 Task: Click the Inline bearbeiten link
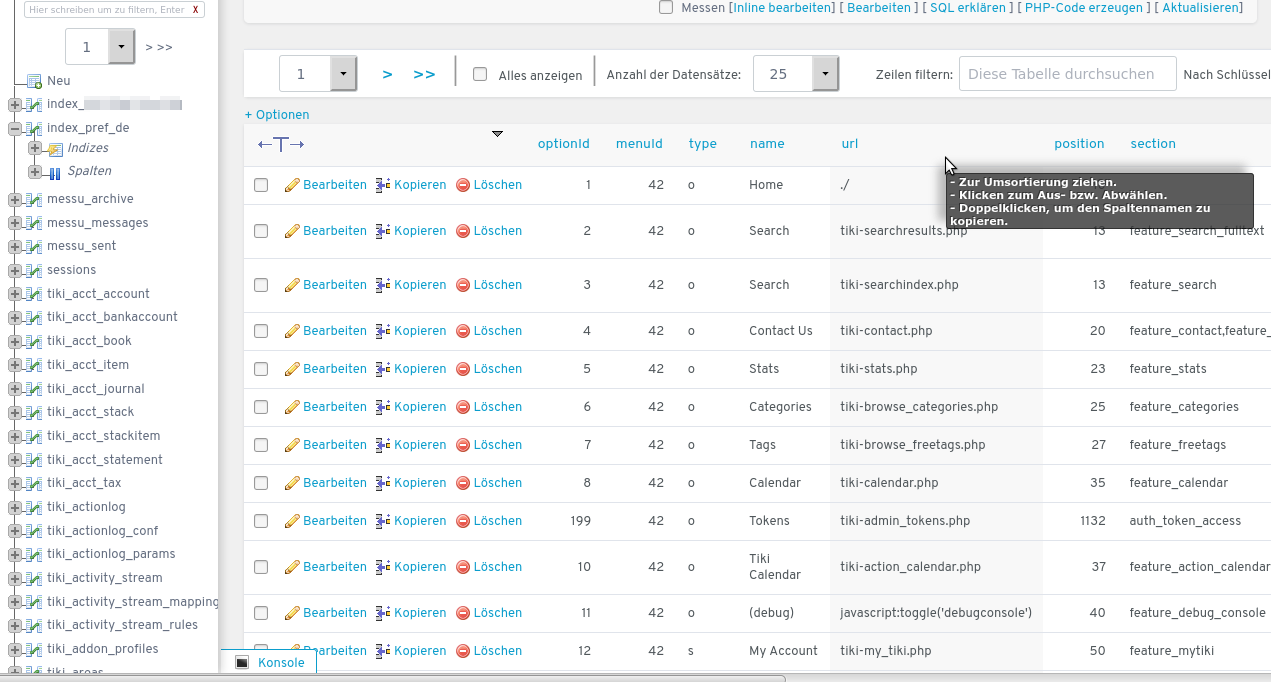(783, 7)
